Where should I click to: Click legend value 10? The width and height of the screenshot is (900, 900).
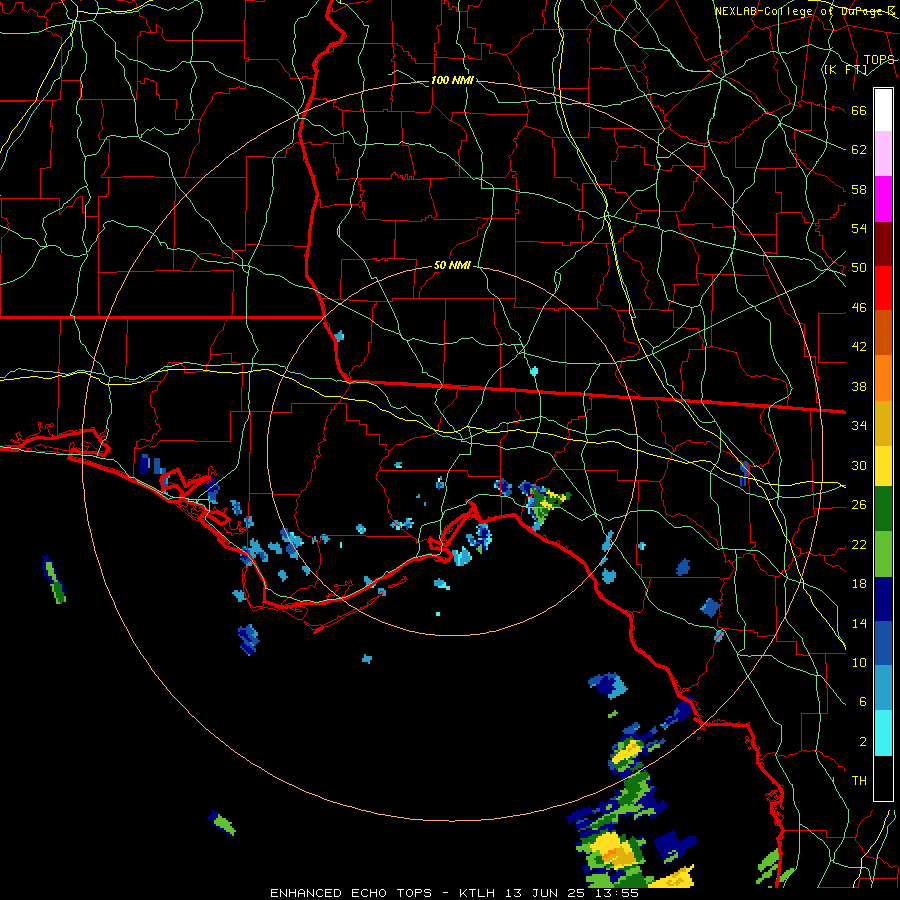tap(859, 663)
